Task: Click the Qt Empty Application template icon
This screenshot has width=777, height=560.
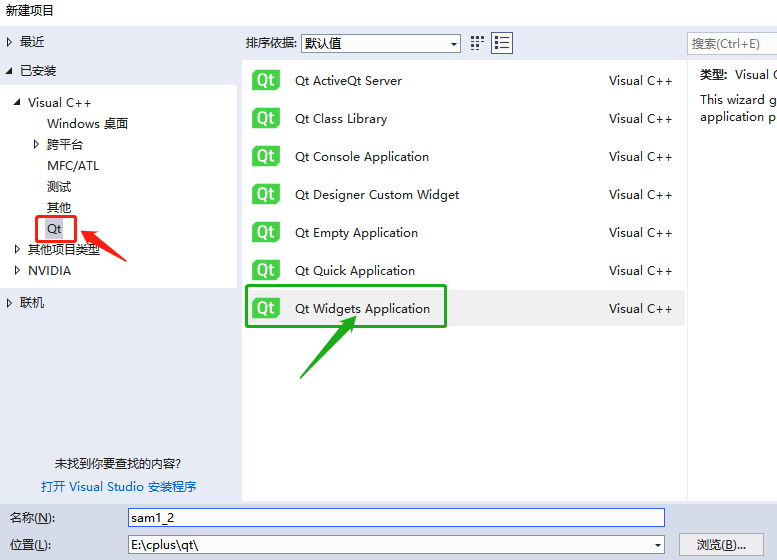Action: point(266,232)
